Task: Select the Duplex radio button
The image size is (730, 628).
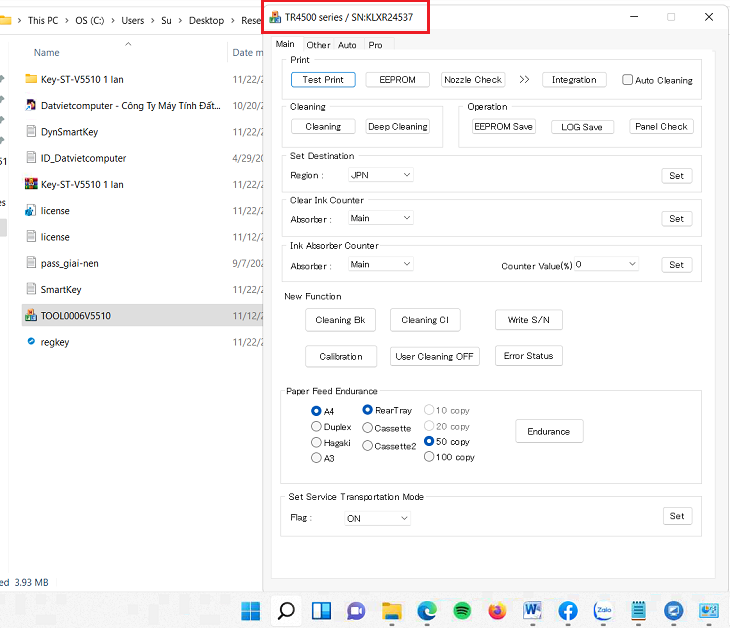Action: [316, 426]
